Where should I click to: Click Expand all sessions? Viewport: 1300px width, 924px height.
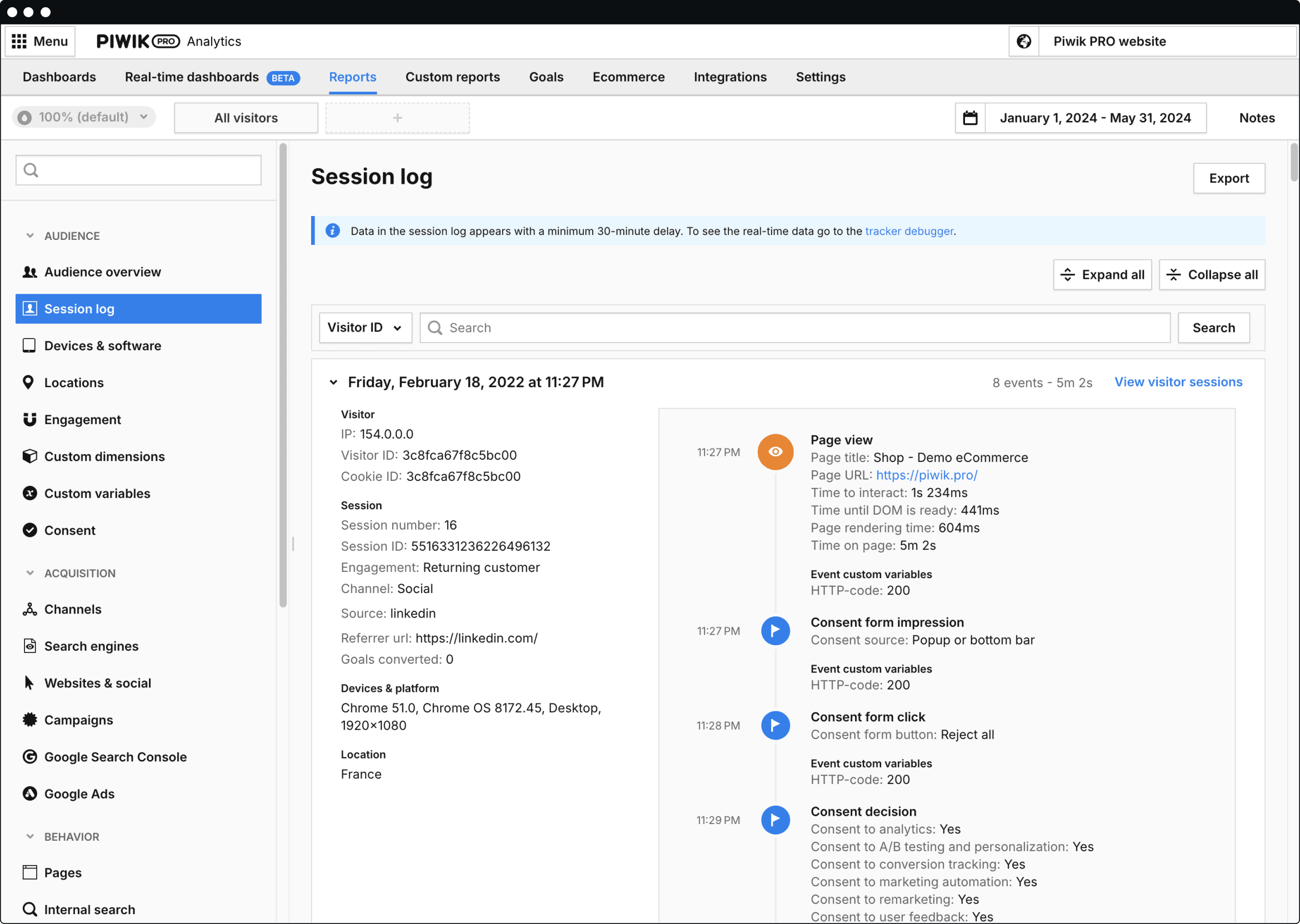pyautogui.click(x=1102, y=274)
